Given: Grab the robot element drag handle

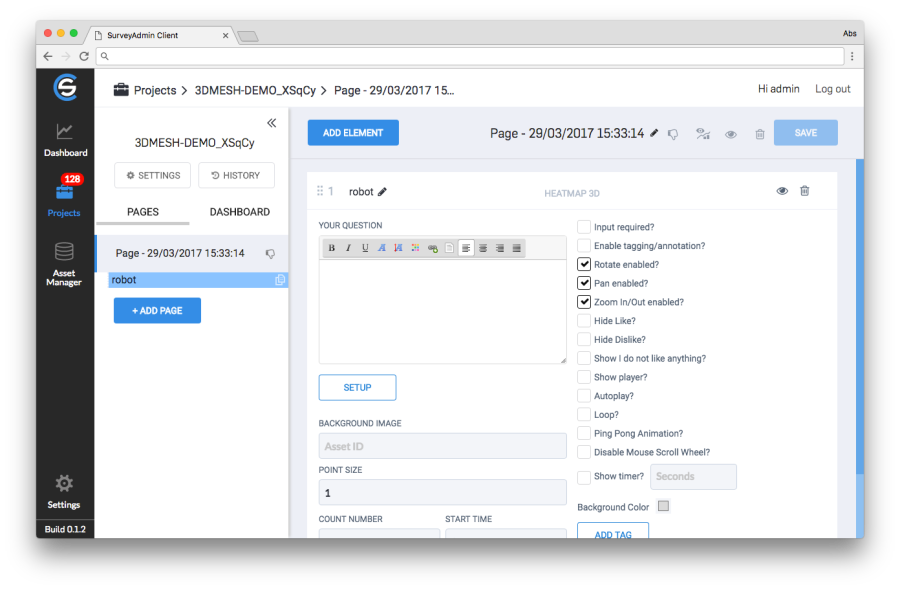Looking at the screenshot, I should [320, 191].
